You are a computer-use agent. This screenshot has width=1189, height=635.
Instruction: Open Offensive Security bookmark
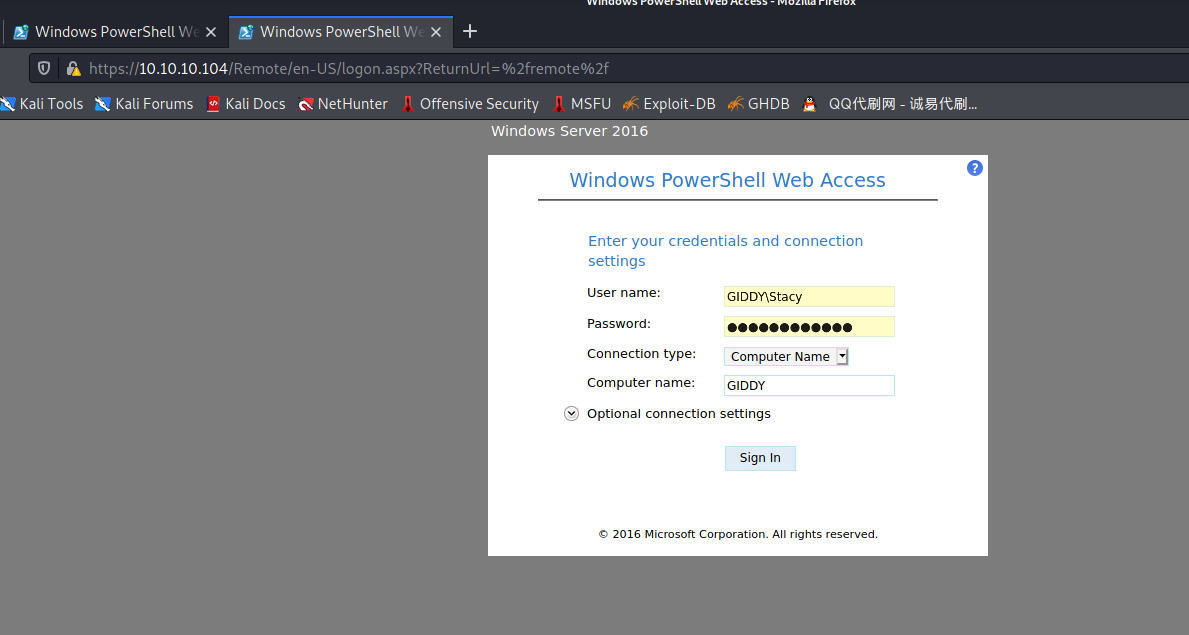(x=469, y=104)
